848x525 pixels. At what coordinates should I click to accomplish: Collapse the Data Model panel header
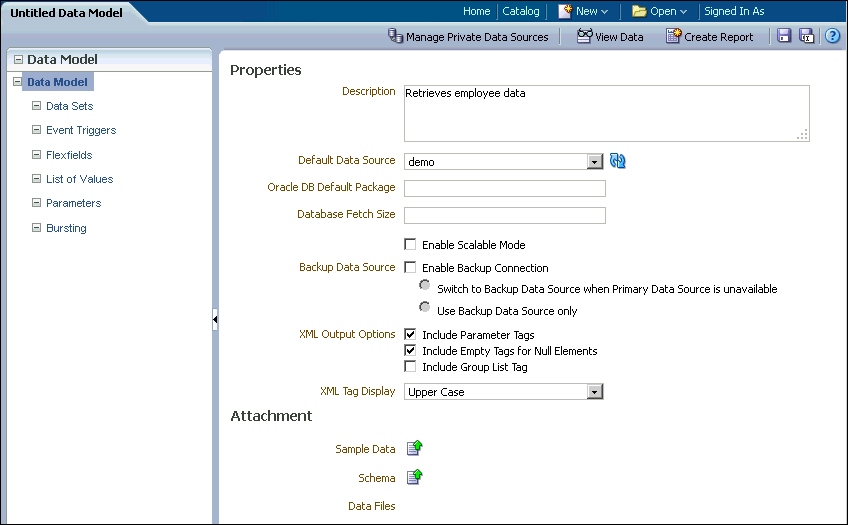18,59
